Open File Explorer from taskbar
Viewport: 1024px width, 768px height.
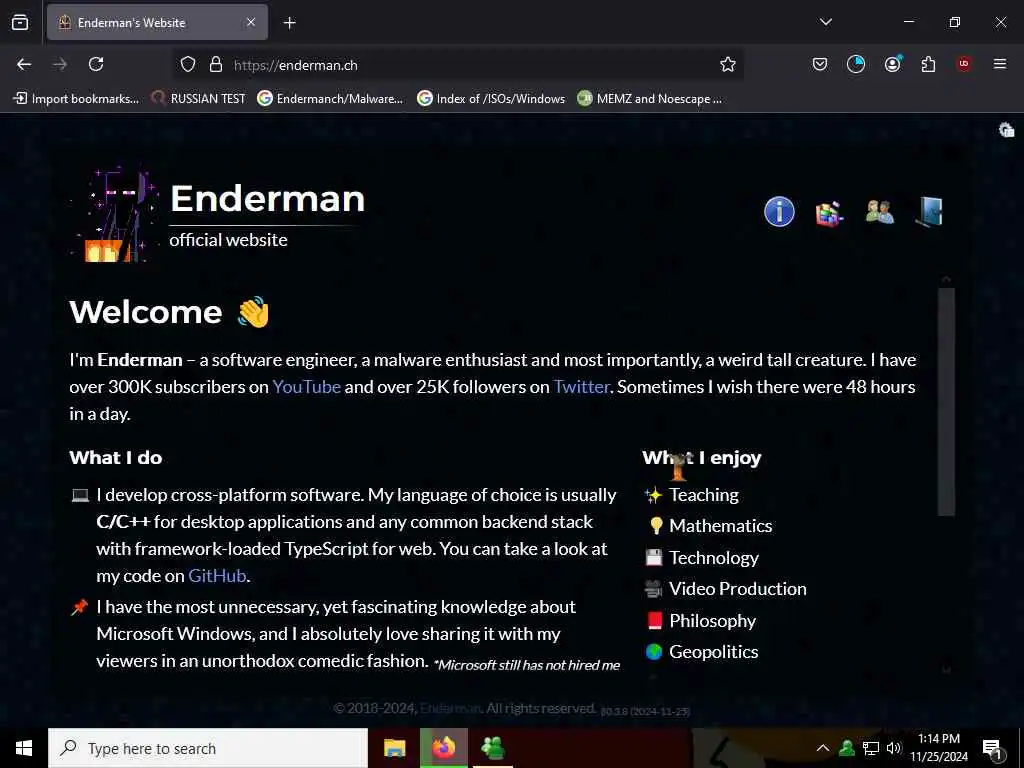tap(394, 748)
